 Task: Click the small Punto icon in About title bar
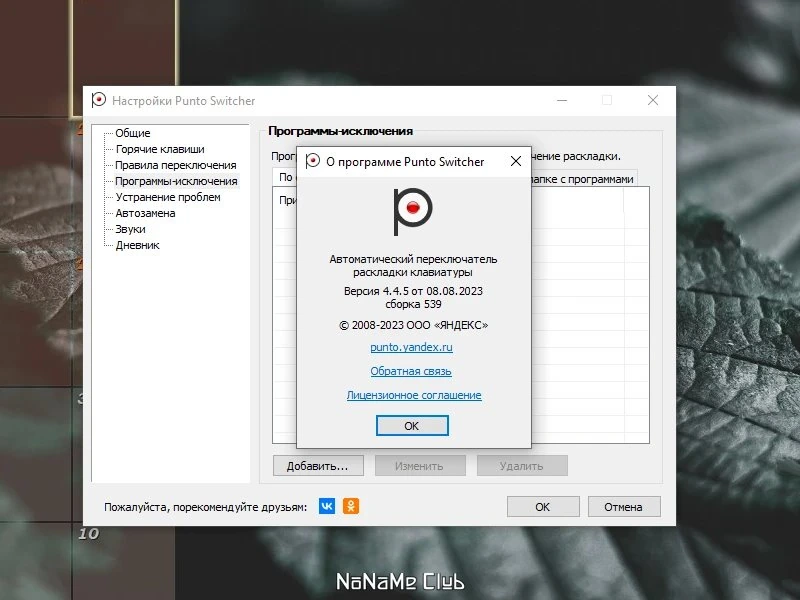tap(312, 161)
